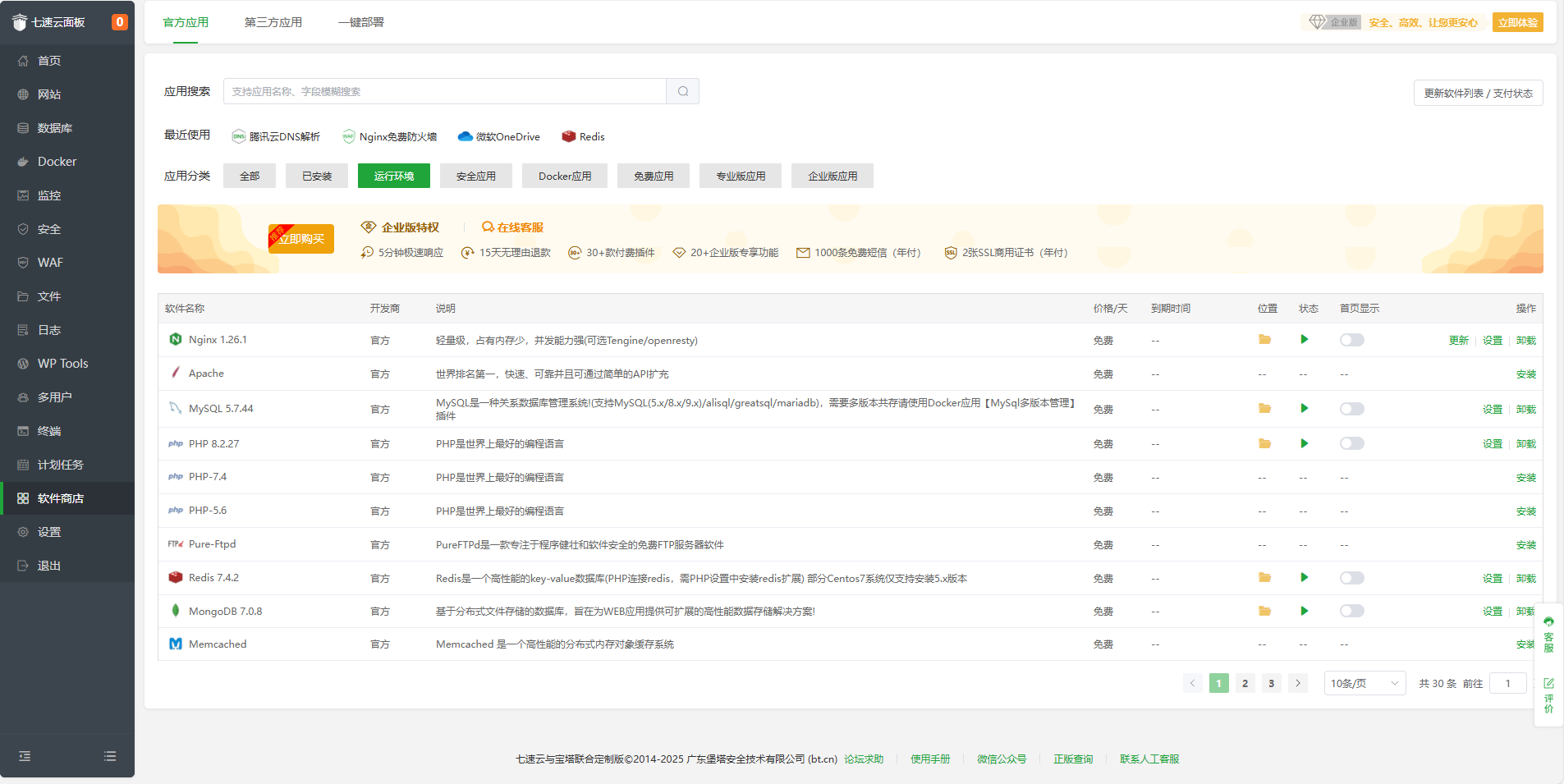
Task: Open the MySQL 5.7.44 folder location icon
Action: pos(1264,409)
